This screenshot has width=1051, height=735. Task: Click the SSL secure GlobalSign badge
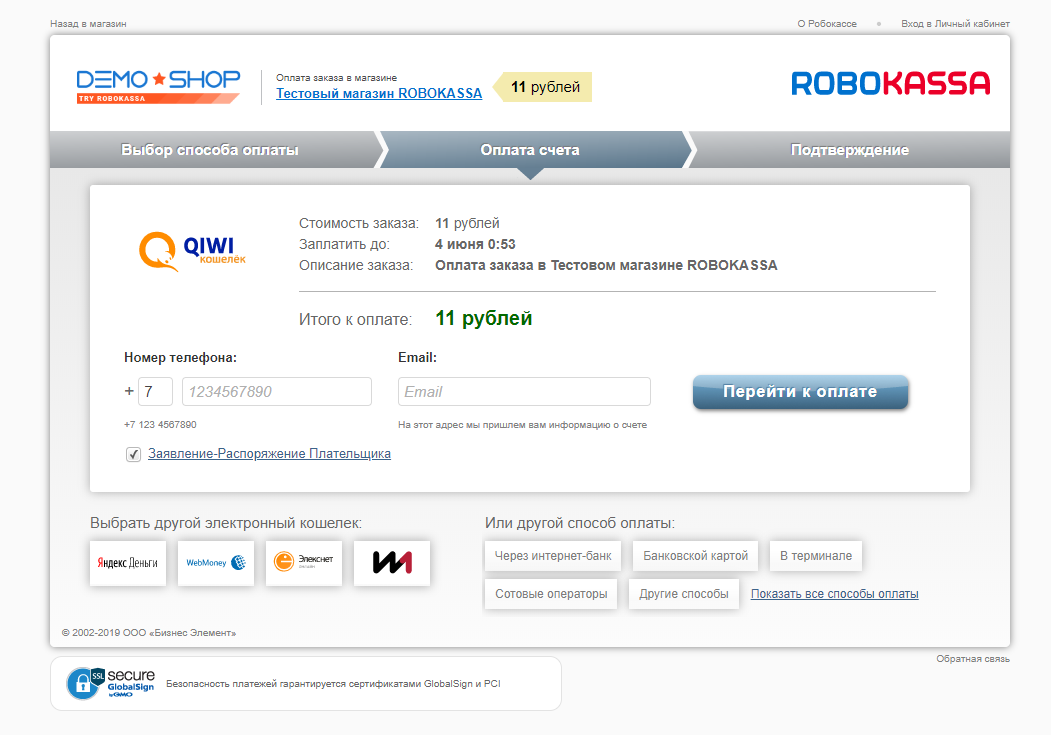click(x=111, y=683)
